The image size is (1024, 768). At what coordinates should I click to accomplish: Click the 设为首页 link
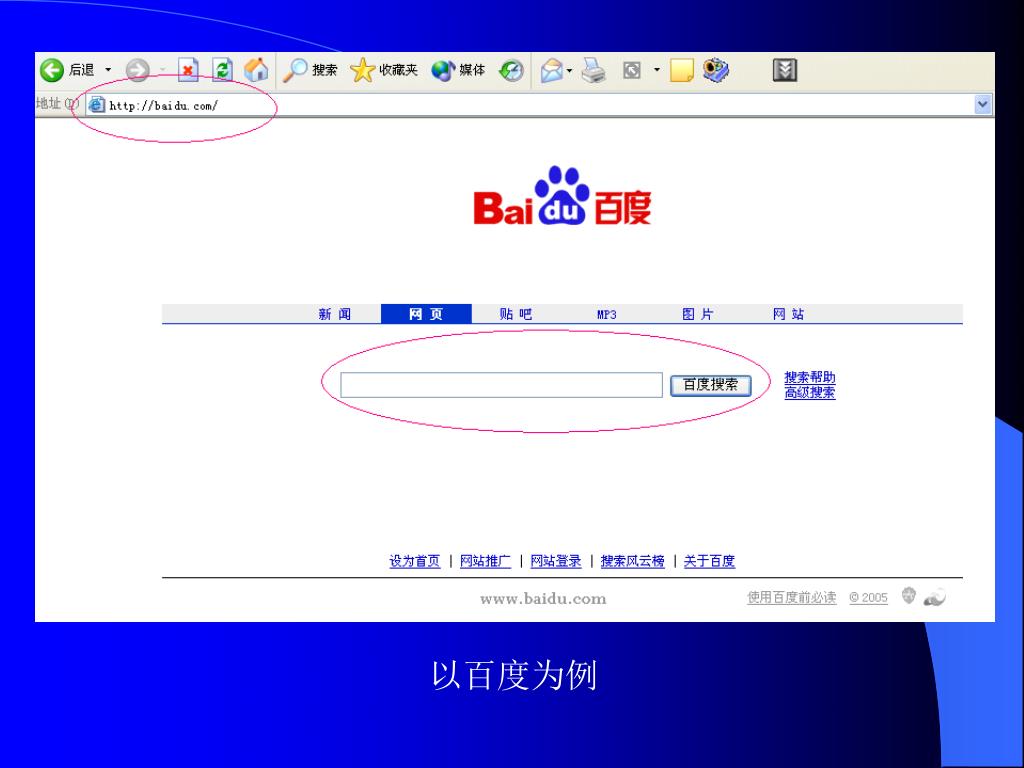coord(415,561)
